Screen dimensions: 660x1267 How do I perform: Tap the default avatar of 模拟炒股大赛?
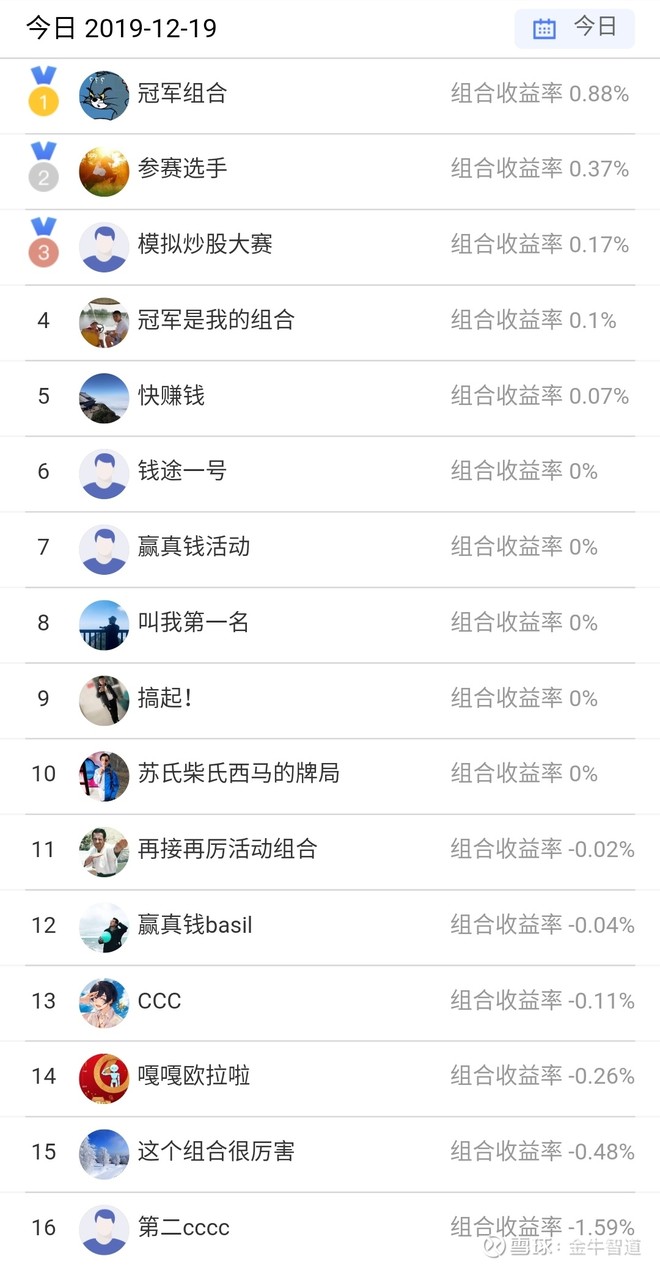point(104,247)
